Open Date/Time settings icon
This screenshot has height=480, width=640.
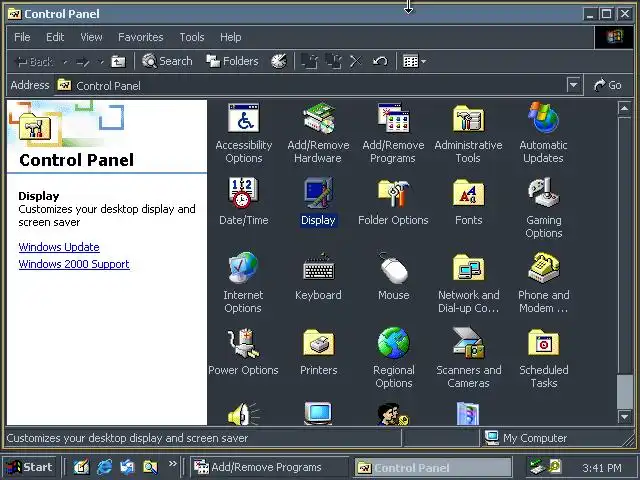244,202
